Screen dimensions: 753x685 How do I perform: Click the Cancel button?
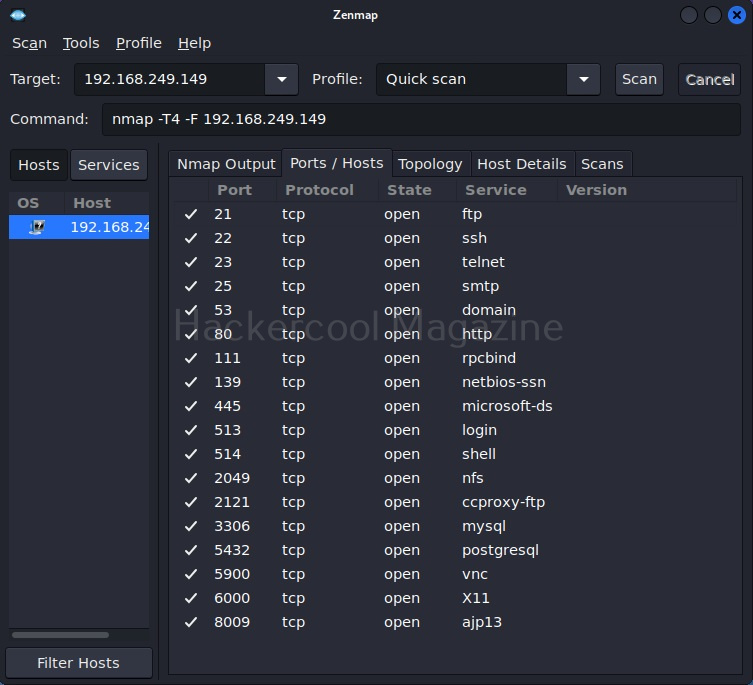[709, 79]
